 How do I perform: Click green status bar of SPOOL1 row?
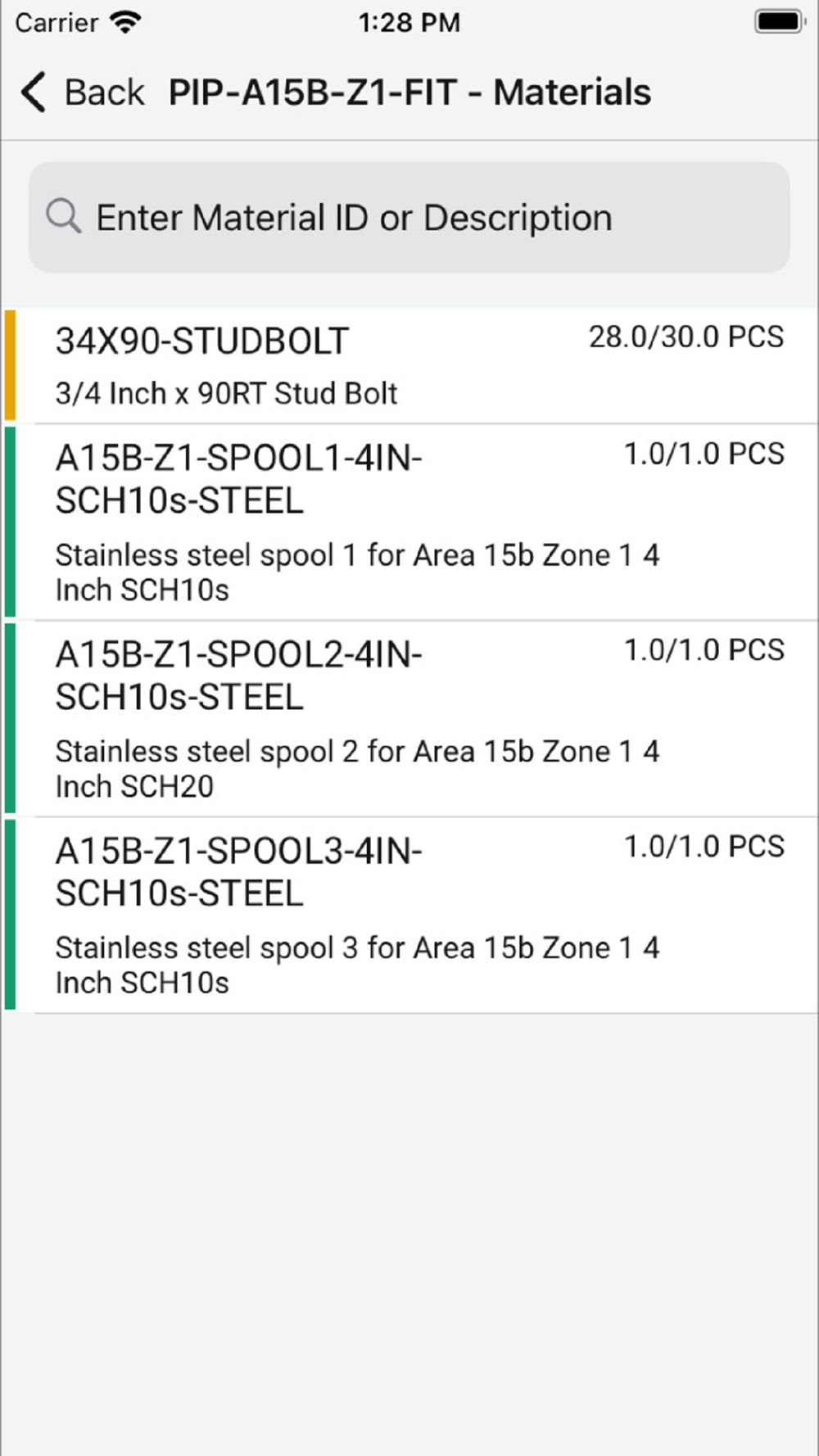(x=10, y=522)
